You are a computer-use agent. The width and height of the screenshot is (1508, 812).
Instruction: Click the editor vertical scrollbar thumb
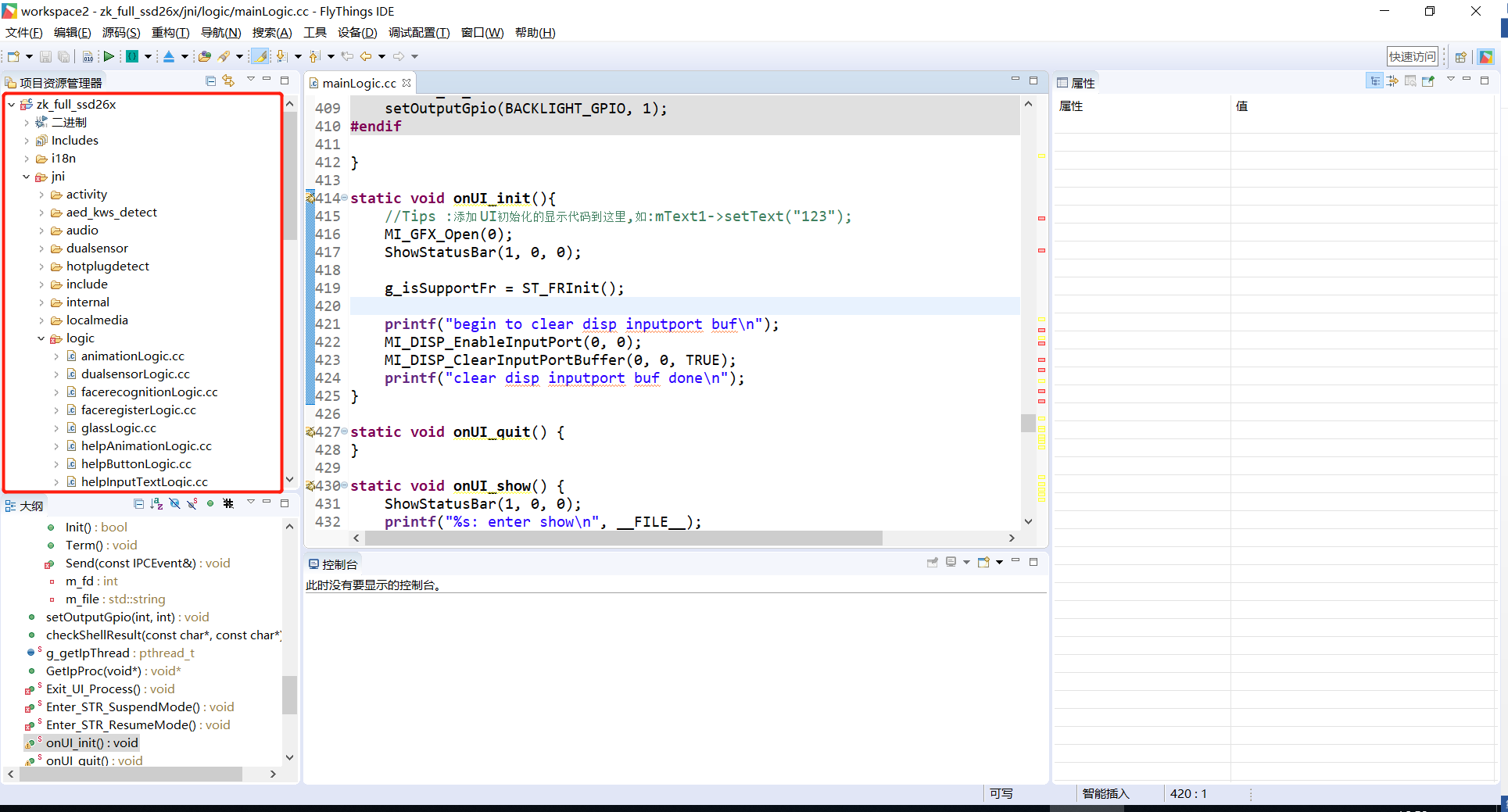1028,423
